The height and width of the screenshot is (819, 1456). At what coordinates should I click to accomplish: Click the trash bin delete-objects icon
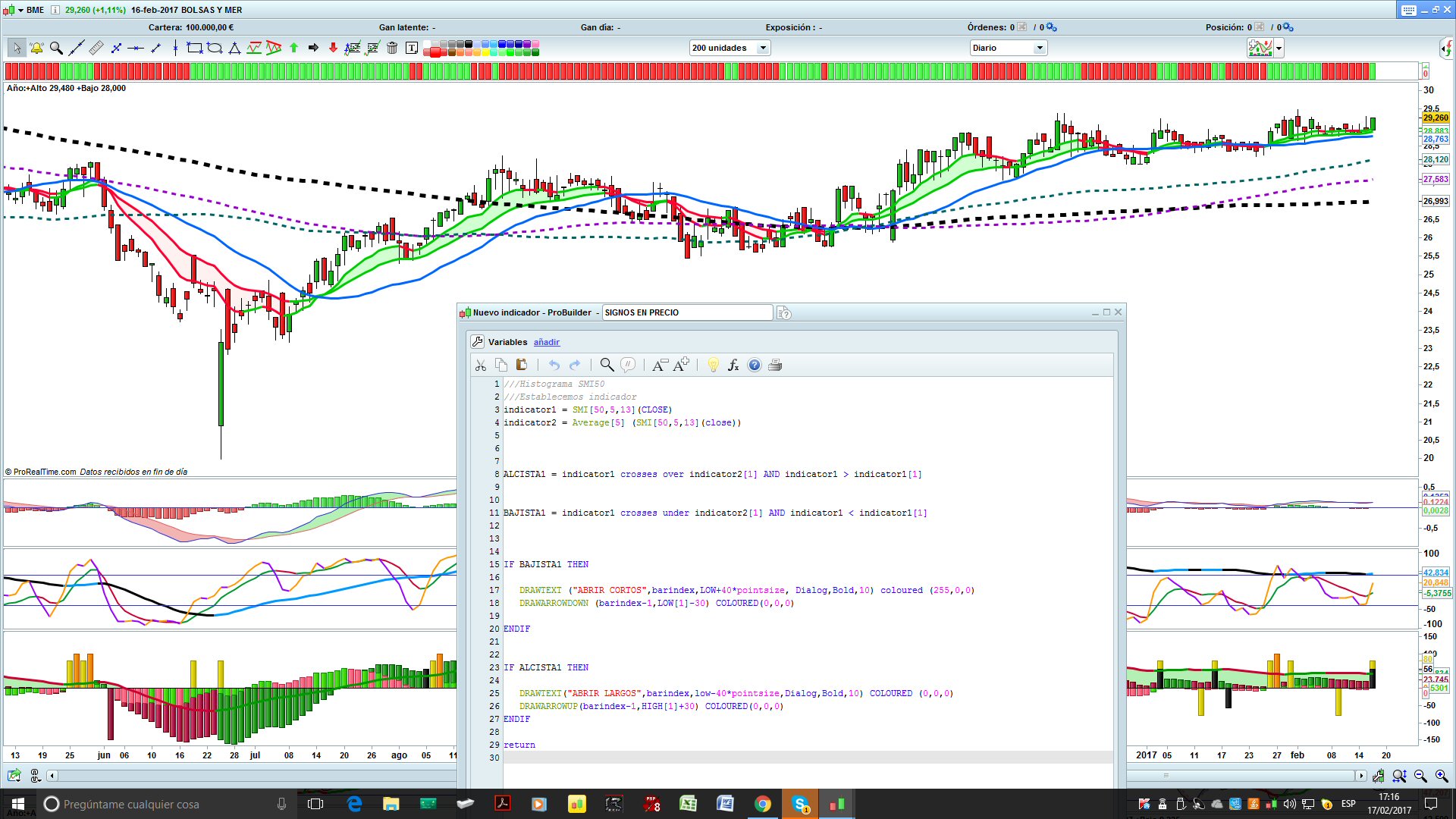pyautogui.click(x=392, y=48)
